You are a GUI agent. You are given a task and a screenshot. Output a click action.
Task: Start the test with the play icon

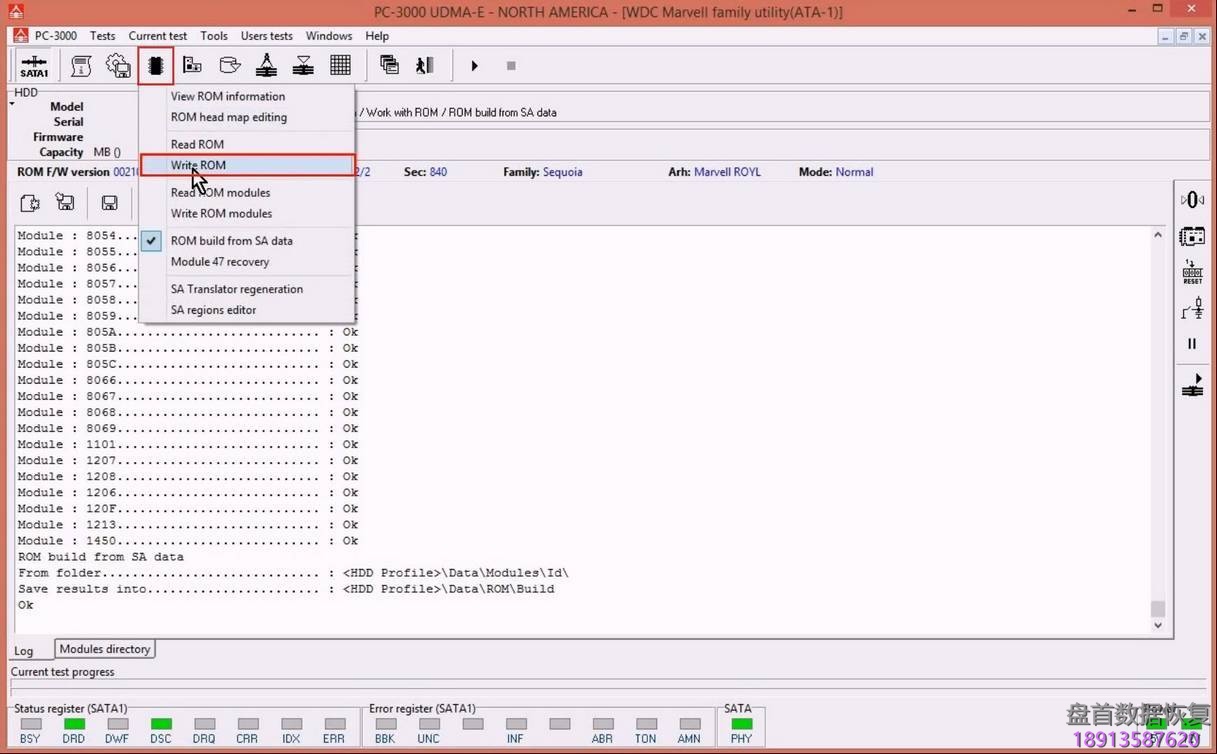click(474, 65)
